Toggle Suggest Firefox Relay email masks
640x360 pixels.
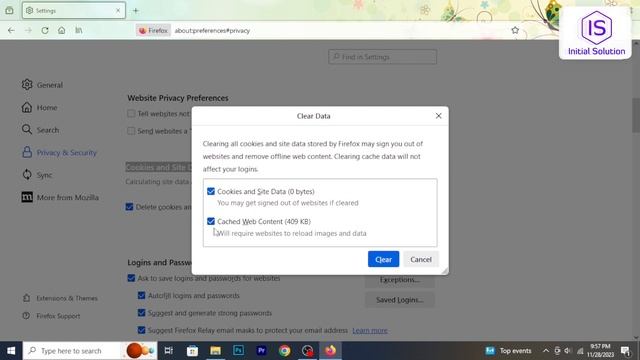coord(142,330)
